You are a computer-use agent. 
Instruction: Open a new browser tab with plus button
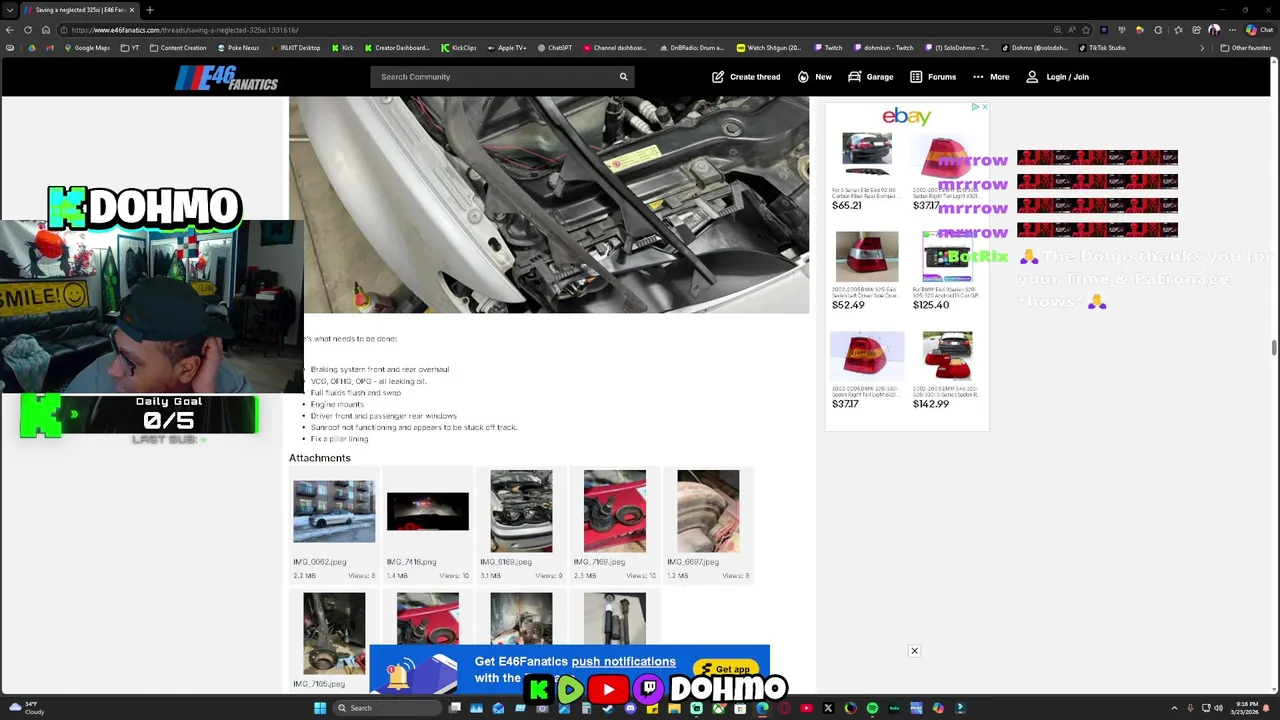[150, 10]
